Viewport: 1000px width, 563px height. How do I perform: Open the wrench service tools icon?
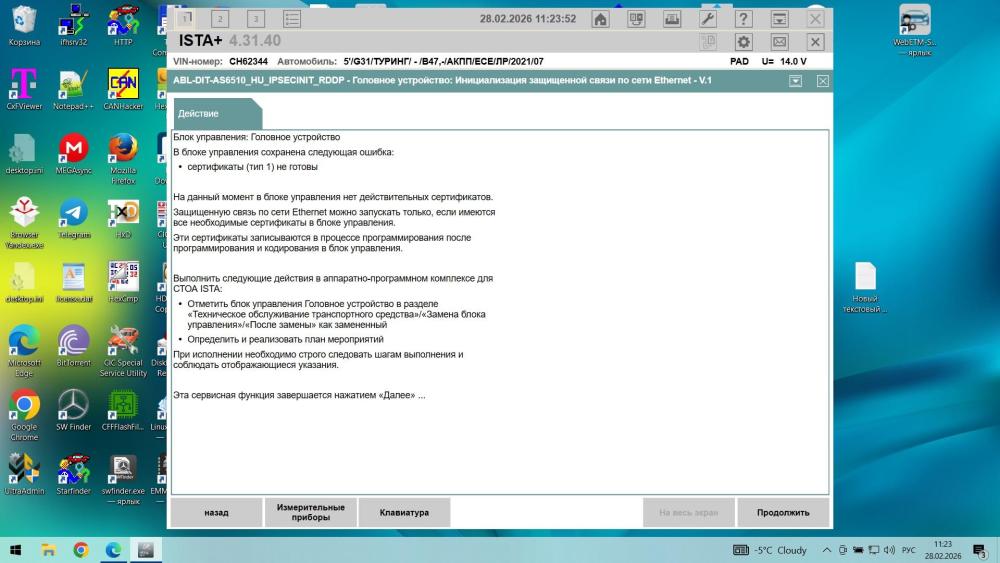pos(707,19)
